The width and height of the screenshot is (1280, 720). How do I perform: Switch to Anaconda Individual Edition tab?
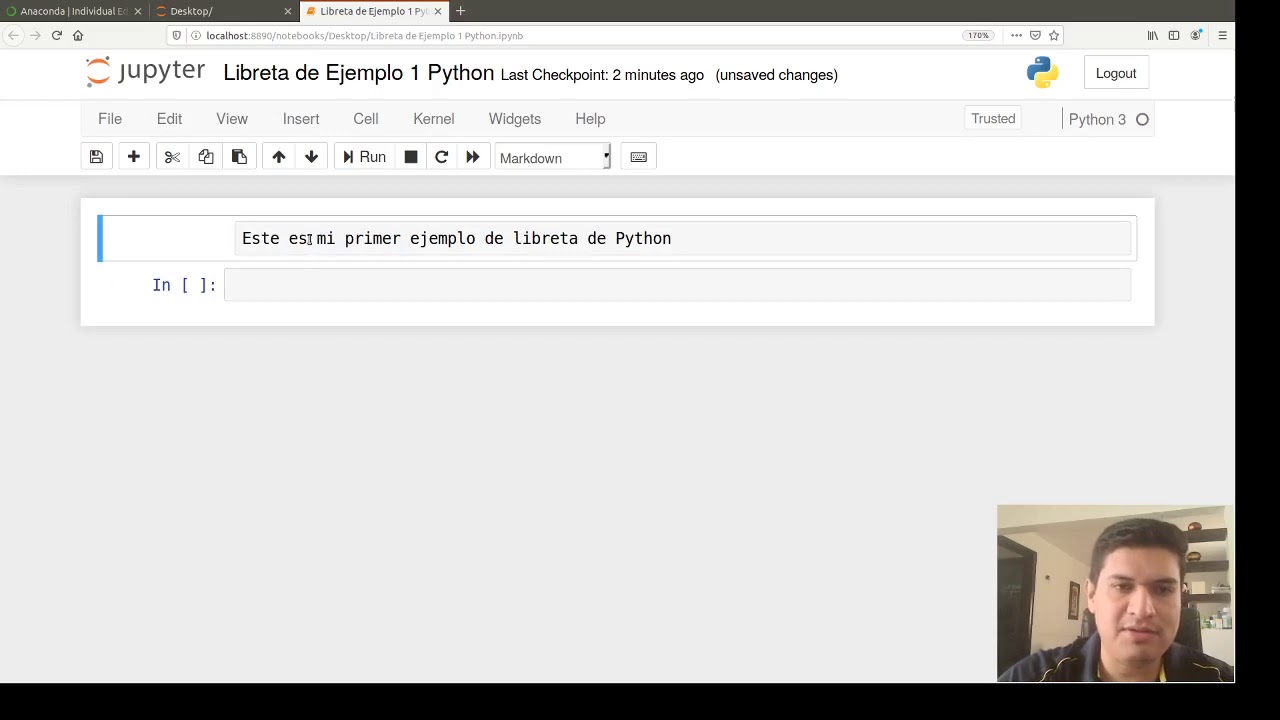tap(72, 11)
